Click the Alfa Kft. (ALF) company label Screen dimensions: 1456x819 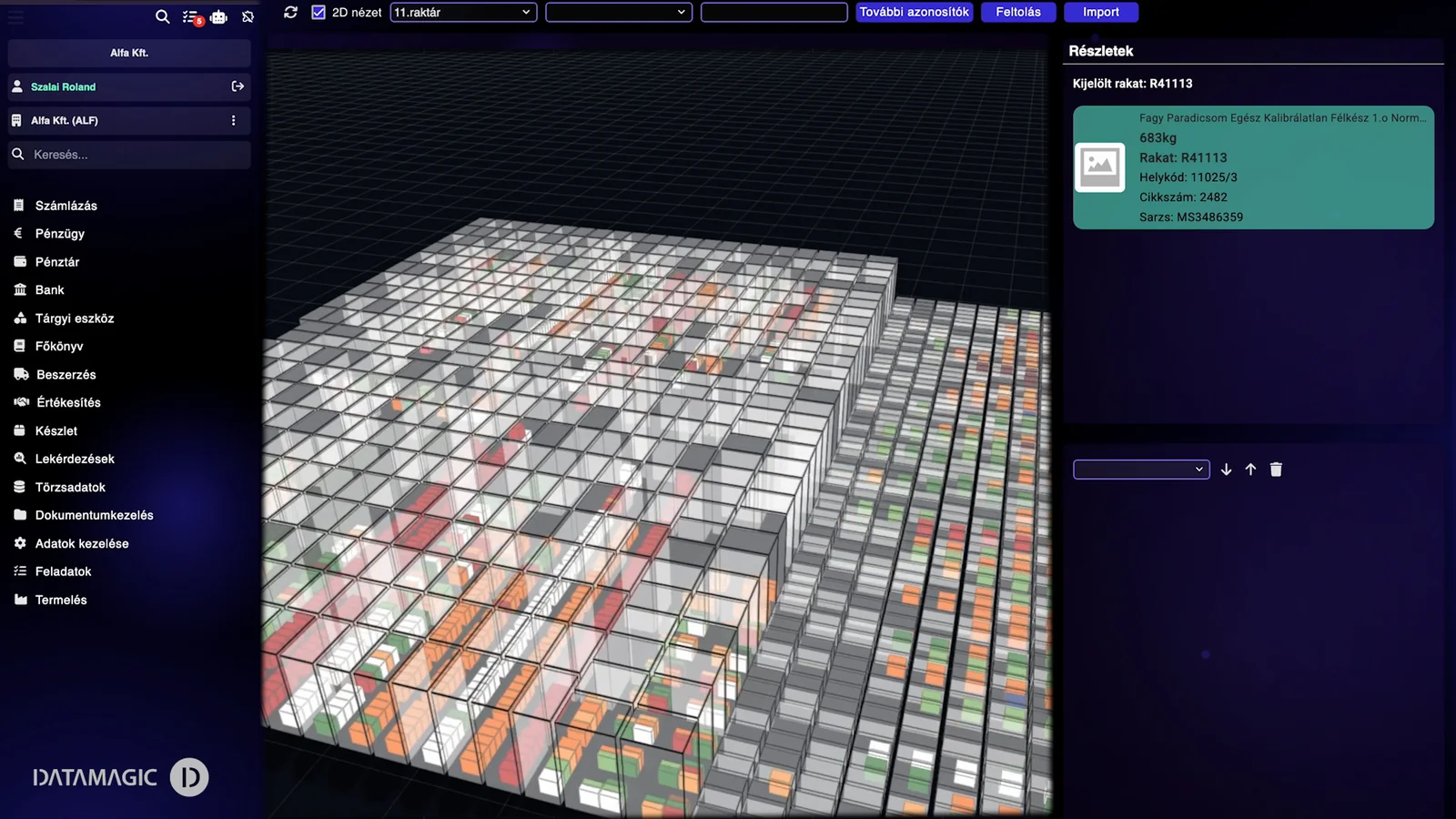pos(65,120)
